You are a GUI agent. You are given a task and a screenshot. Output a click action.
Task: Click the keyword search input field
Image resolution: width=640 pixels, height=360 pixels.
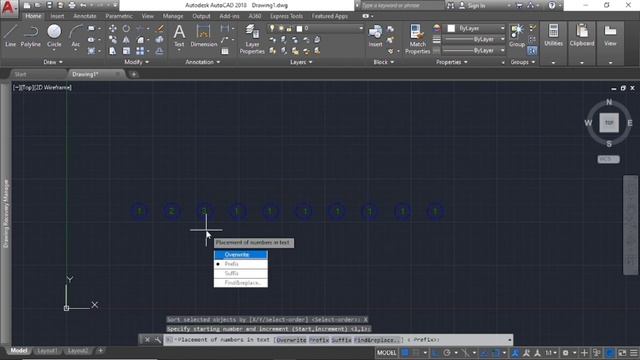click(x=402, y=5)
